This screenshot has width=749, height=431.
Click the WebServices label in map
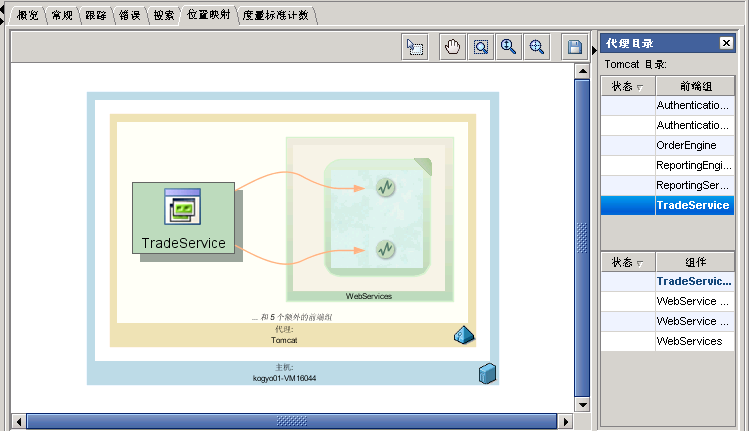[369, 296]
